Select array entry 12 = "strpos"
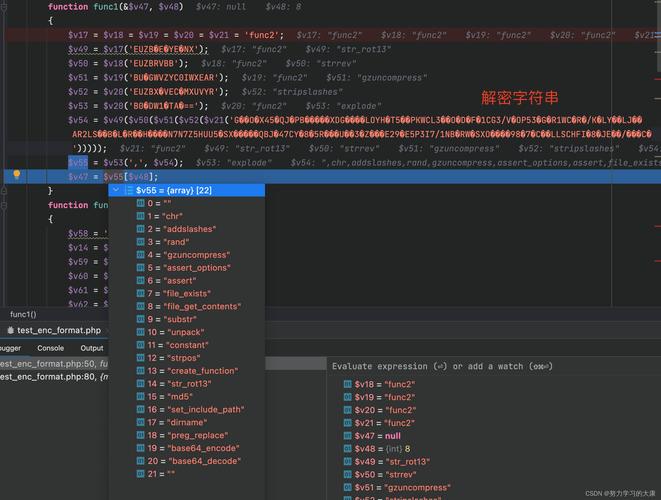The width and height of the screenshot is (661, 500). (187, 358)
